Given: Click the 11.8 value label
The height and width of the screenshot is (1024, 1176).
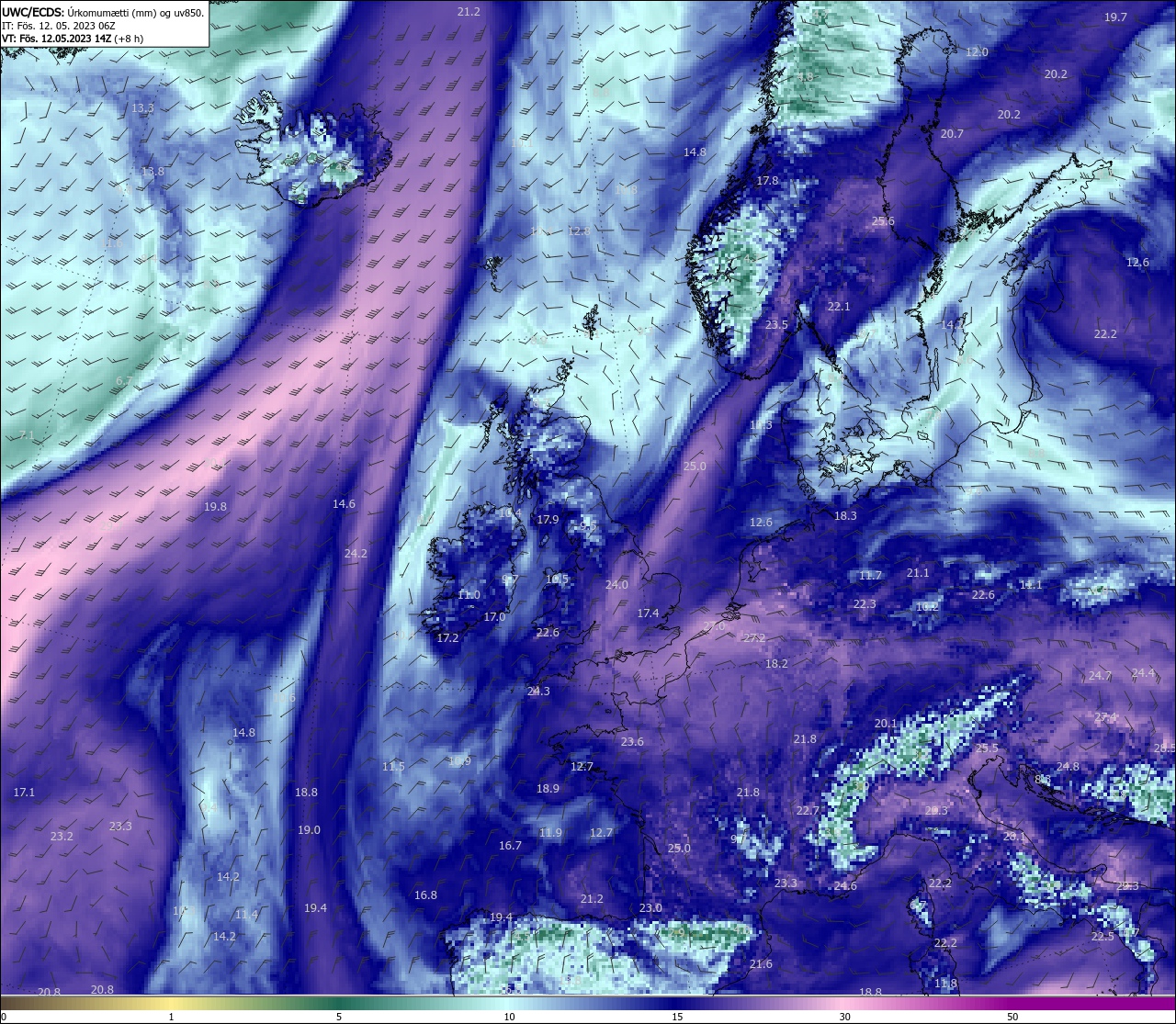Looking at the screenshot, I should (945, 984).
